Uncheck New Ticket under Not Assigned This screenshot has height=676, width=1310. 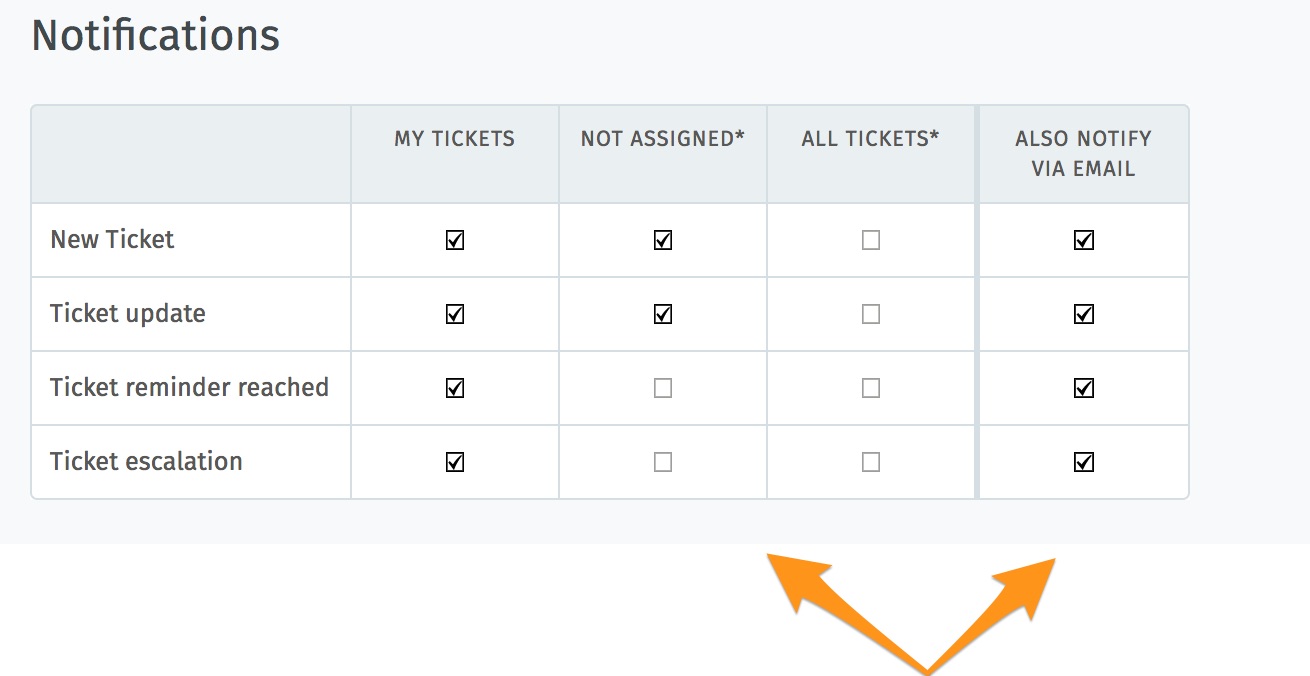663,240
